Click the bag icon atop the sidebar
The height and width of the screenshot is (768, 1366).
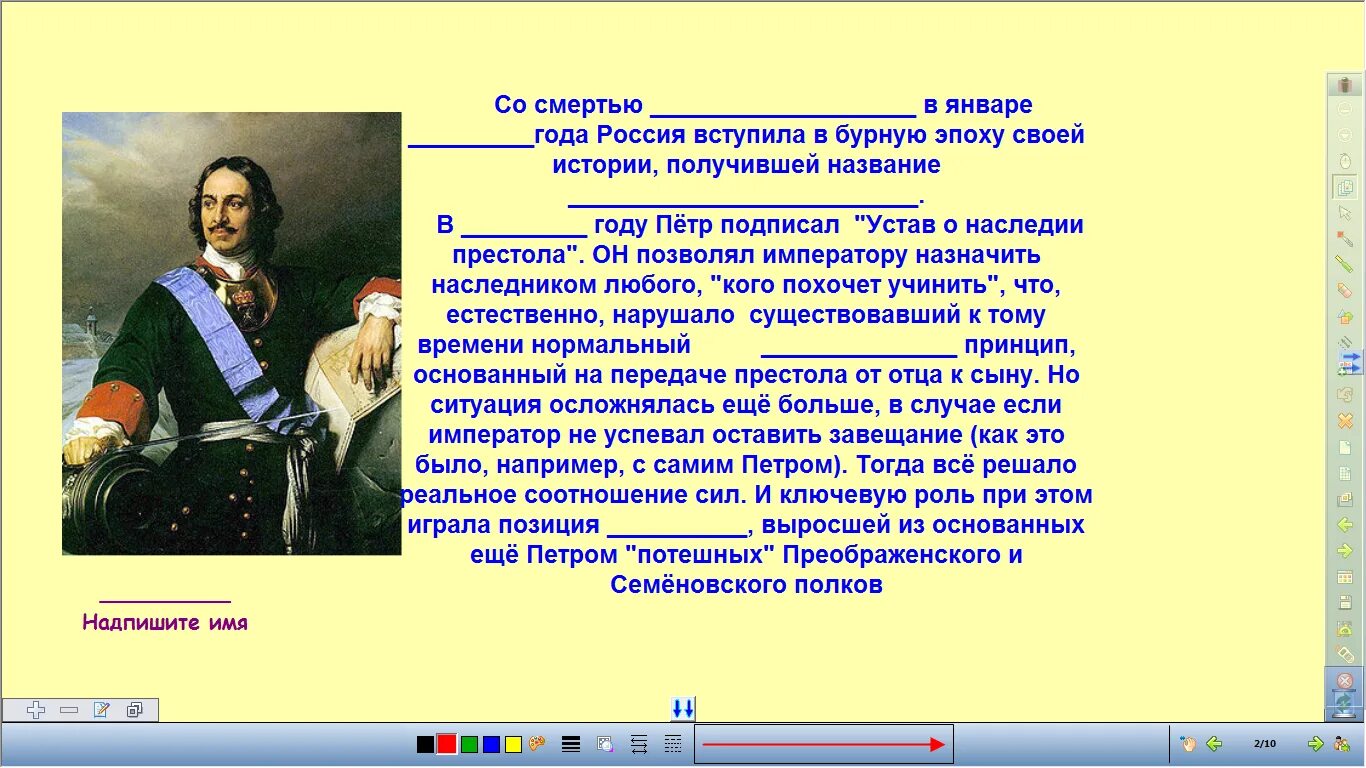click(x=1345, y=85)
